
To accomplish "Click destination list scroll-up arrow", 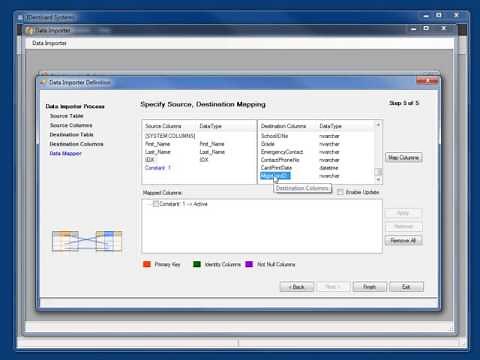I will (378, 125).
